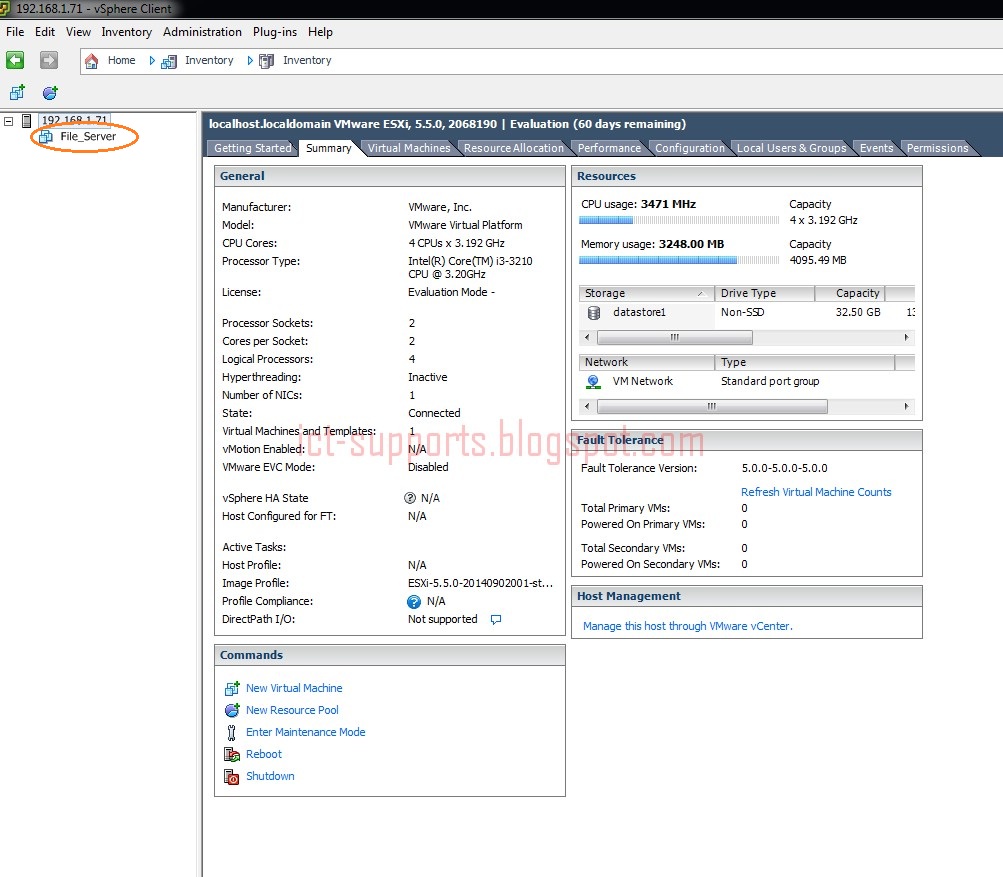Click the green Back navigation arrow

(15, 60)
